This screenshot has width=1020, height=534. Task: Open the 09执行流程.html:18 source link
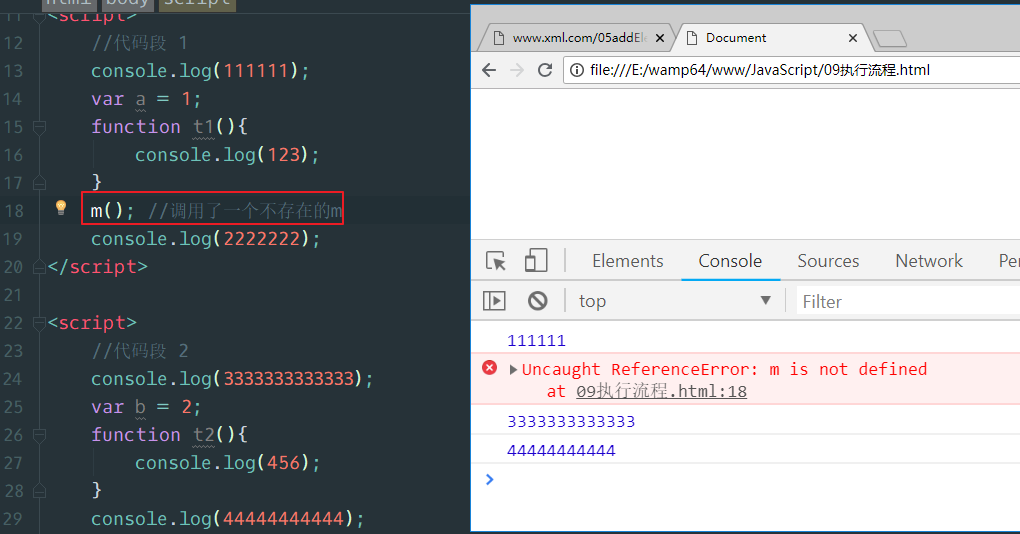coord(661,391)
